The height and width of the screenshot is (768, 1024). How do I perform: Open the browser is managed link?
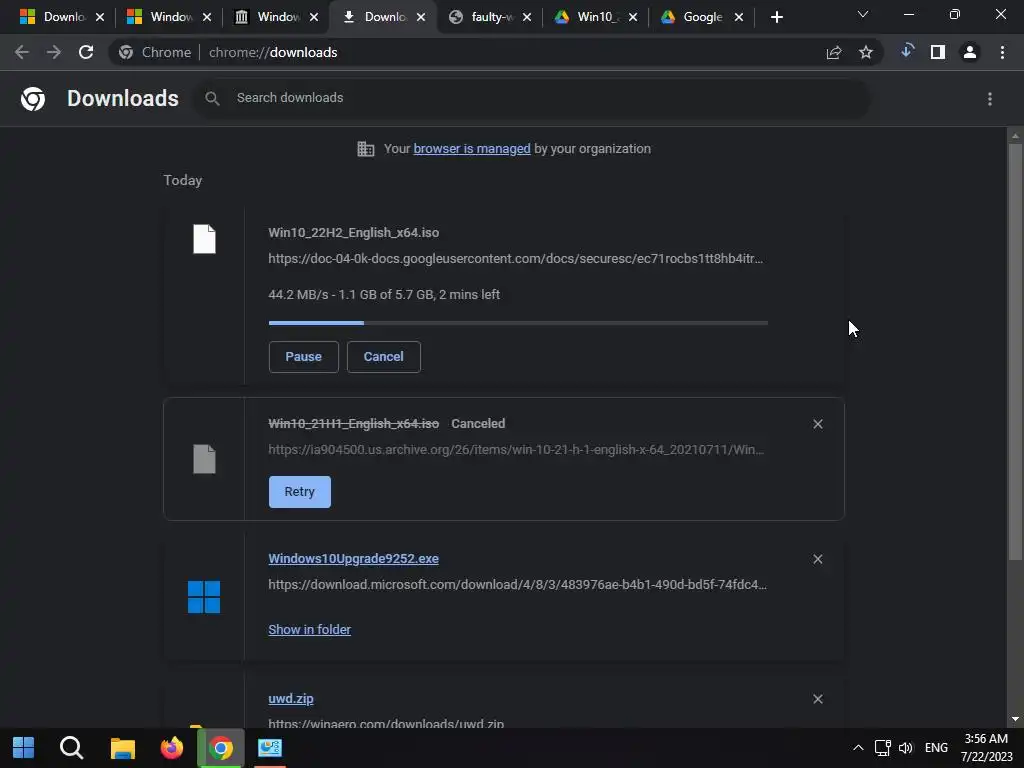(x=472, y=149)
